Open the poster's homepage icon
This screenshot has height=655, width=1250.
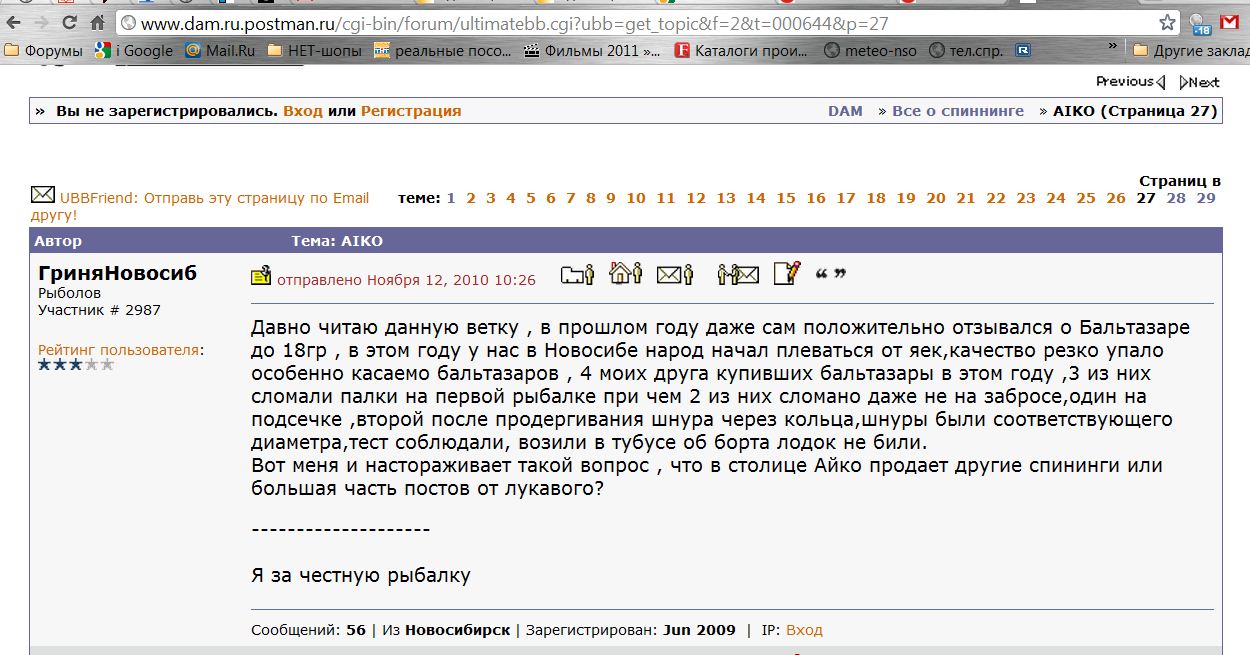tap(625, 273)
